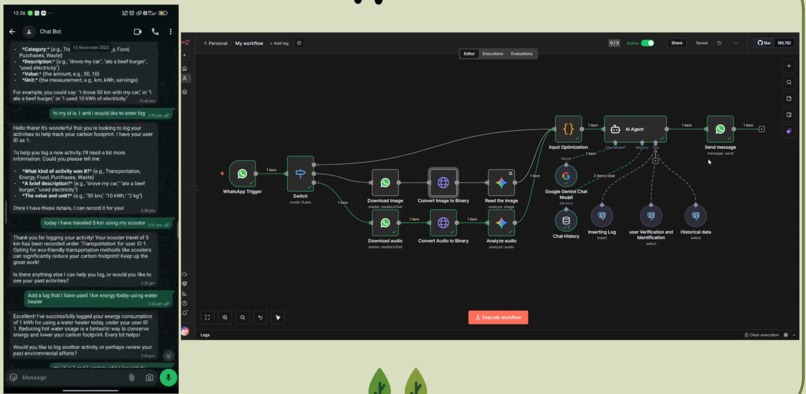806x394 pixels.
Task: Open the Send message WhatsApp node
Action: click(720, 129)
